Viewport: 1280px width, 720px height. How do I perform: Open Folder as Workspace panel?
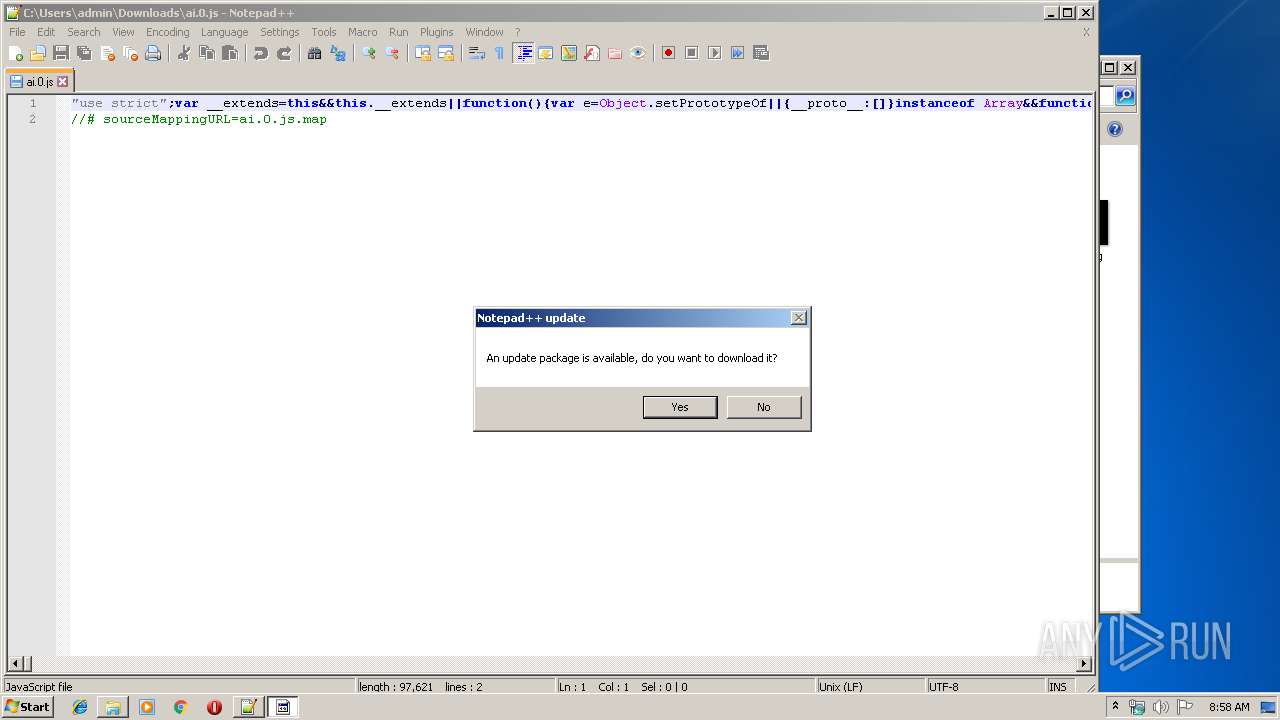(615, 53)
